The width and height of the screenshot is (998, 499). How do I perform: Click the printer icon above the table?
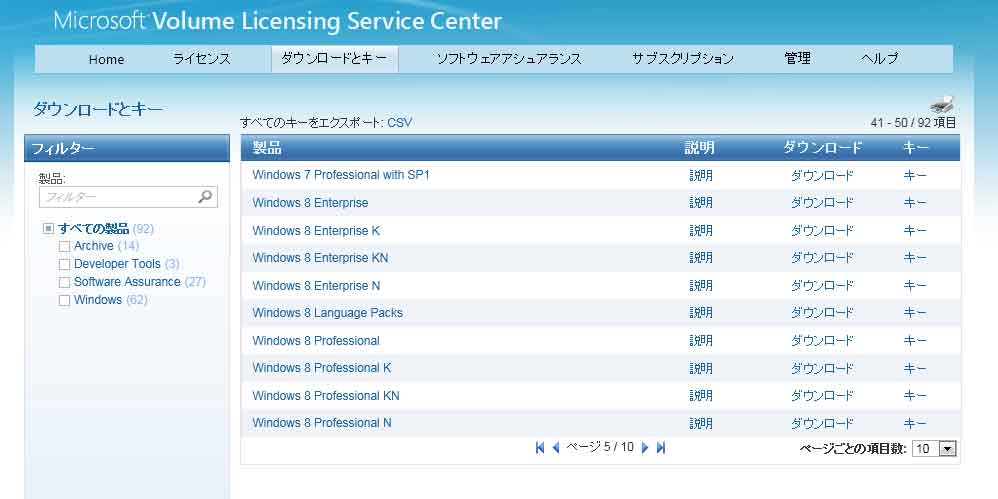point(942,104)
